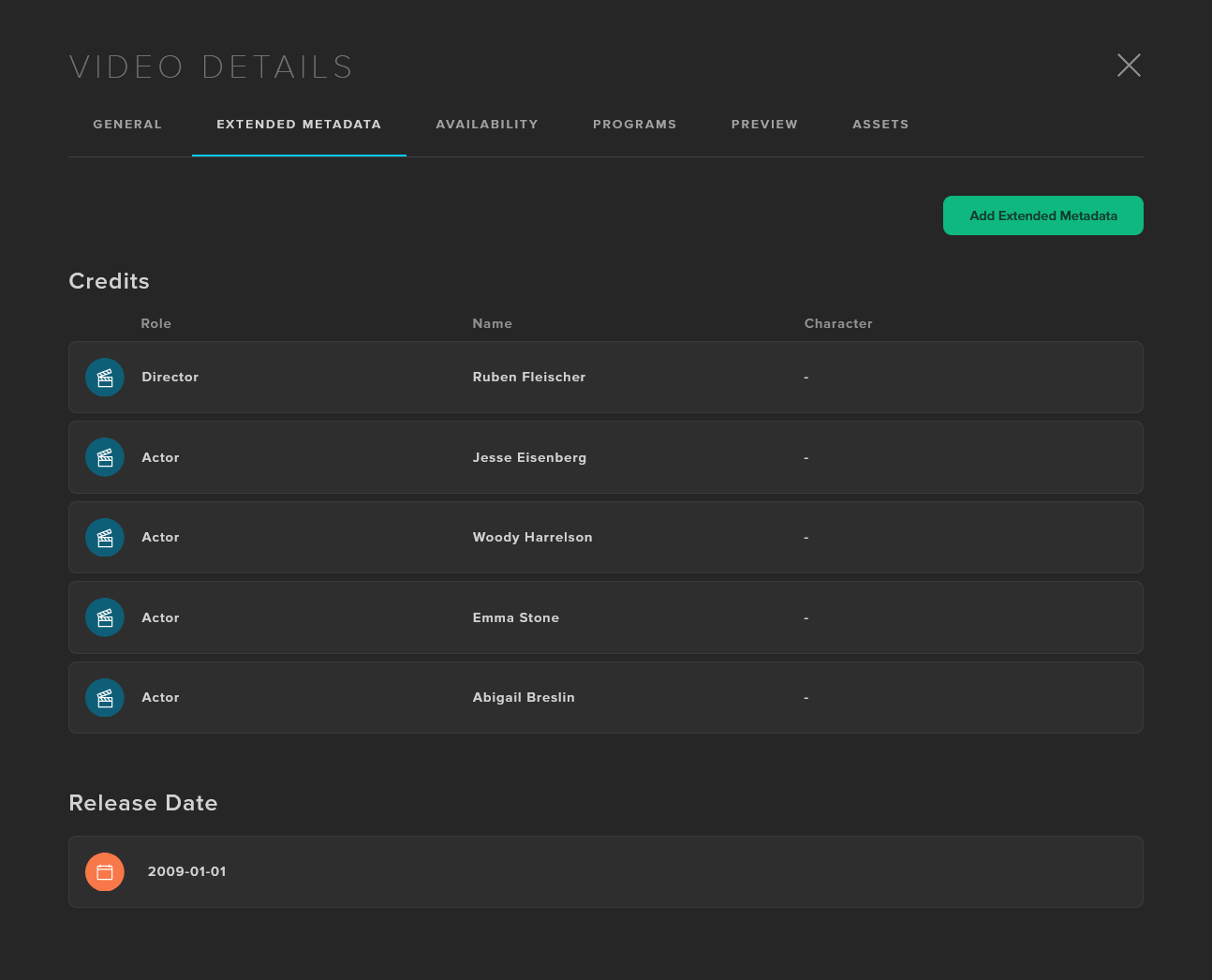Open the Preview tab
Screen dimensions: 1212x980
(x=764, y=125)
